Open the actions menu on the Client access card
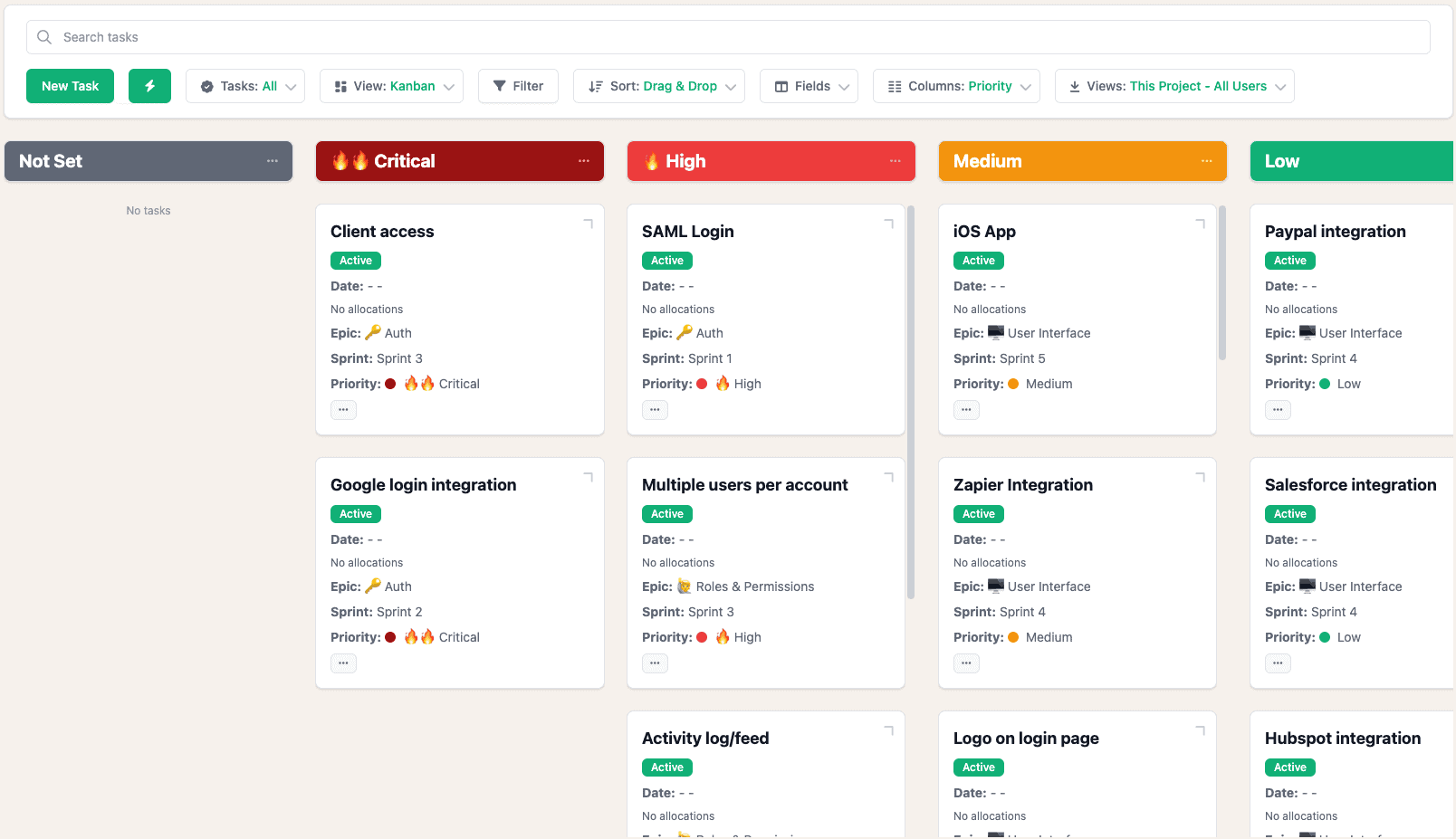Viewport: 1456px width, 839px height. click(x=343, y=409)
